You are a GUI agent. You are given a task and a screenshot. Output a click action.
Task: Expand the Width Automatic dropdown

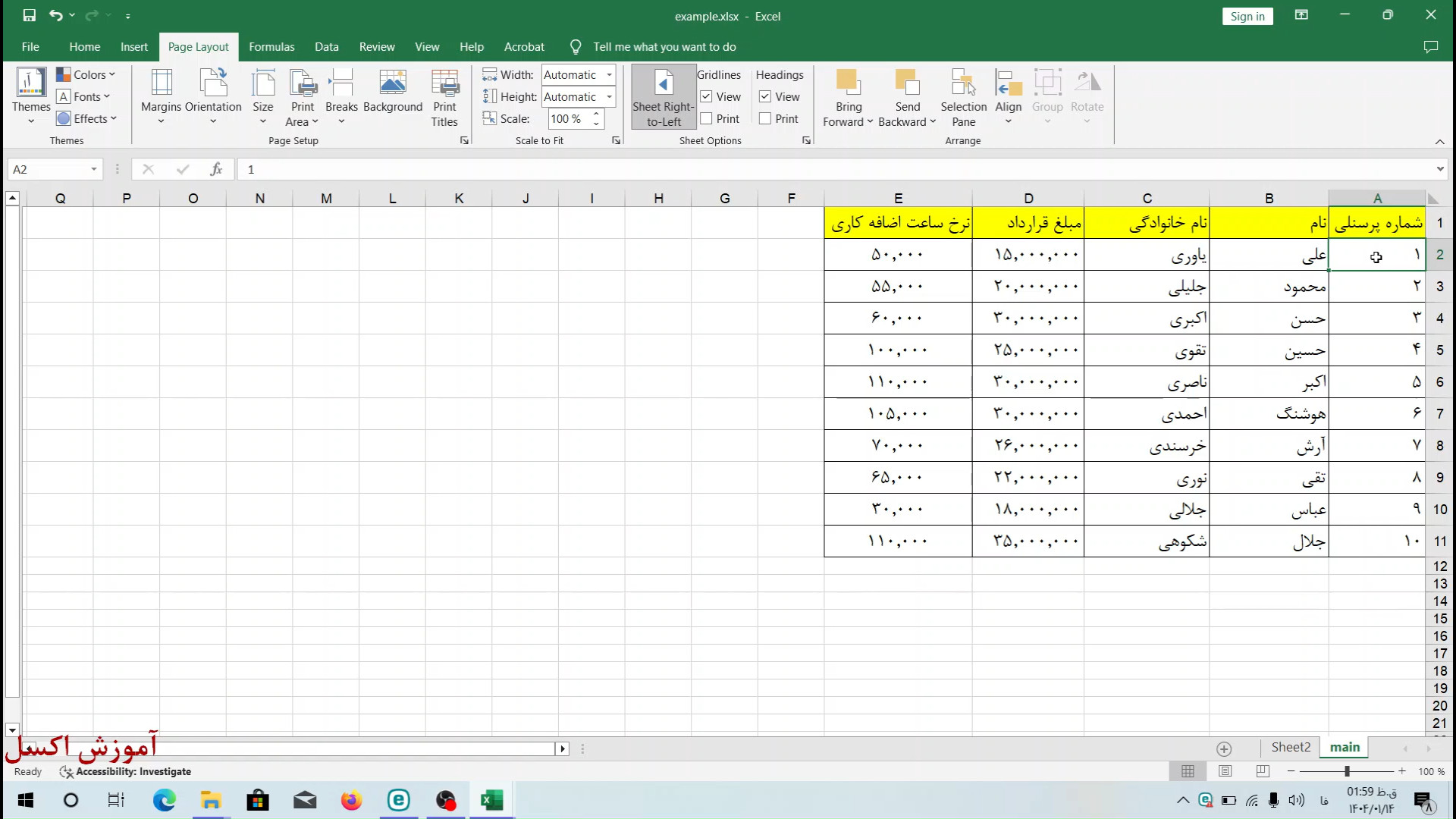609,75
